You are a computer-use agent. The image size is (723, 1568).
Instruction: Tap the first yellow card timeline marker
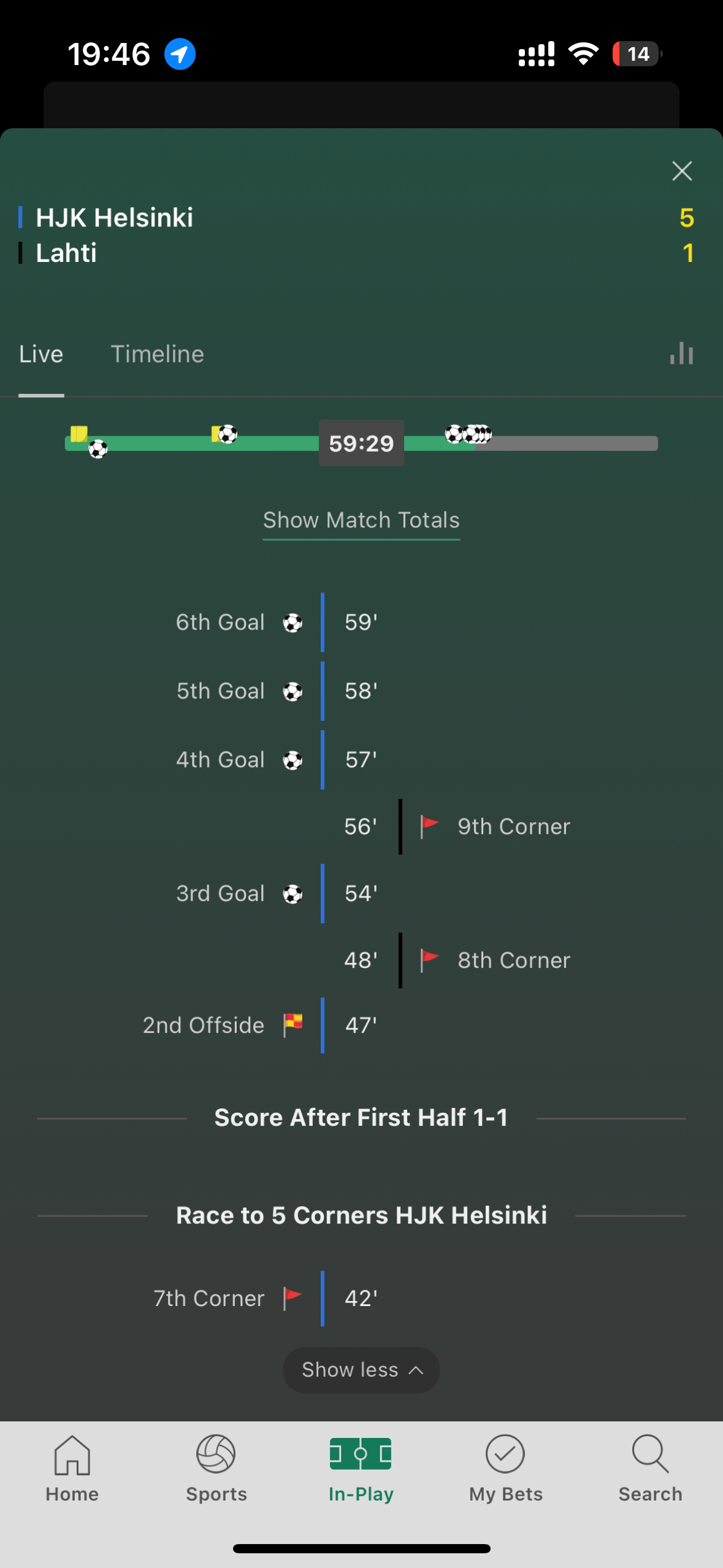[78, 434]
